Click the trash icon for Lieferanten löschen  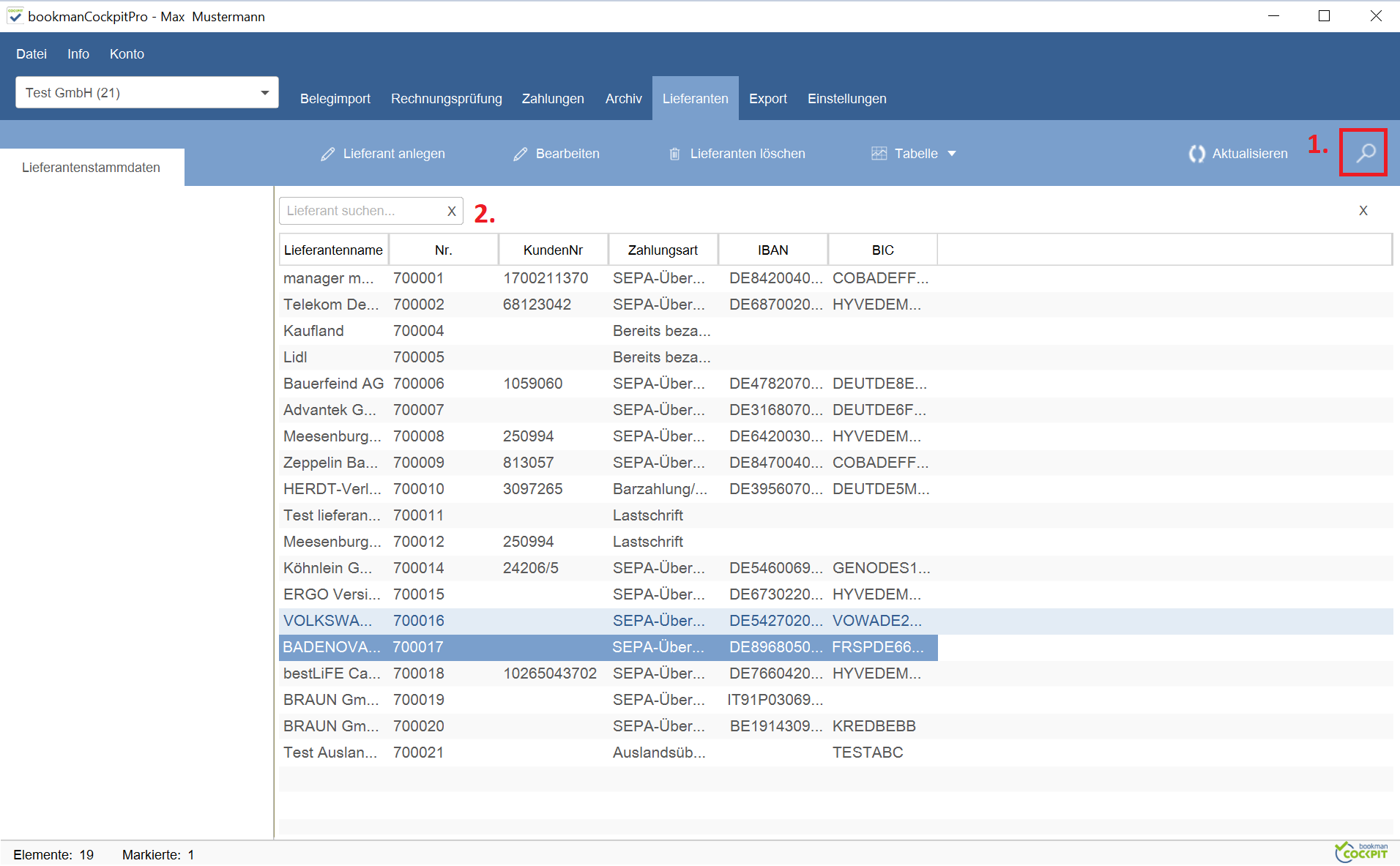[x=674, y=154]
